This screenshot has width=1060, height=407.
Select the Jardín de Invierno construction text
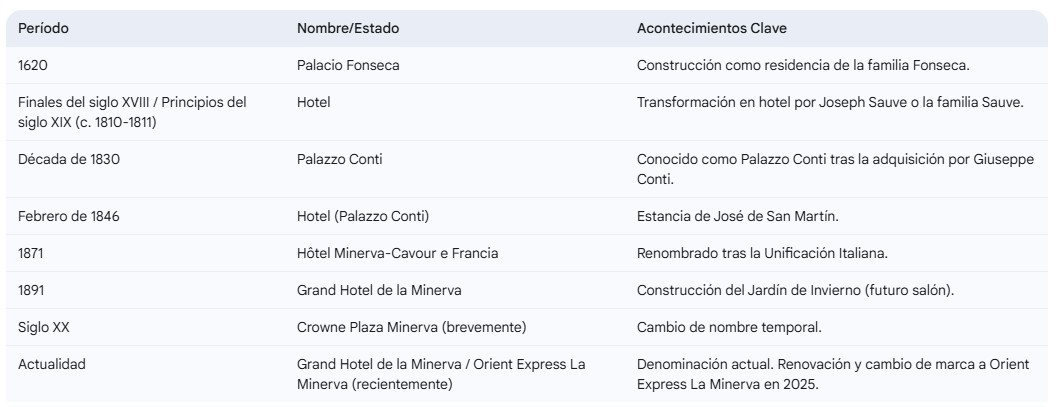click(795, 290)
